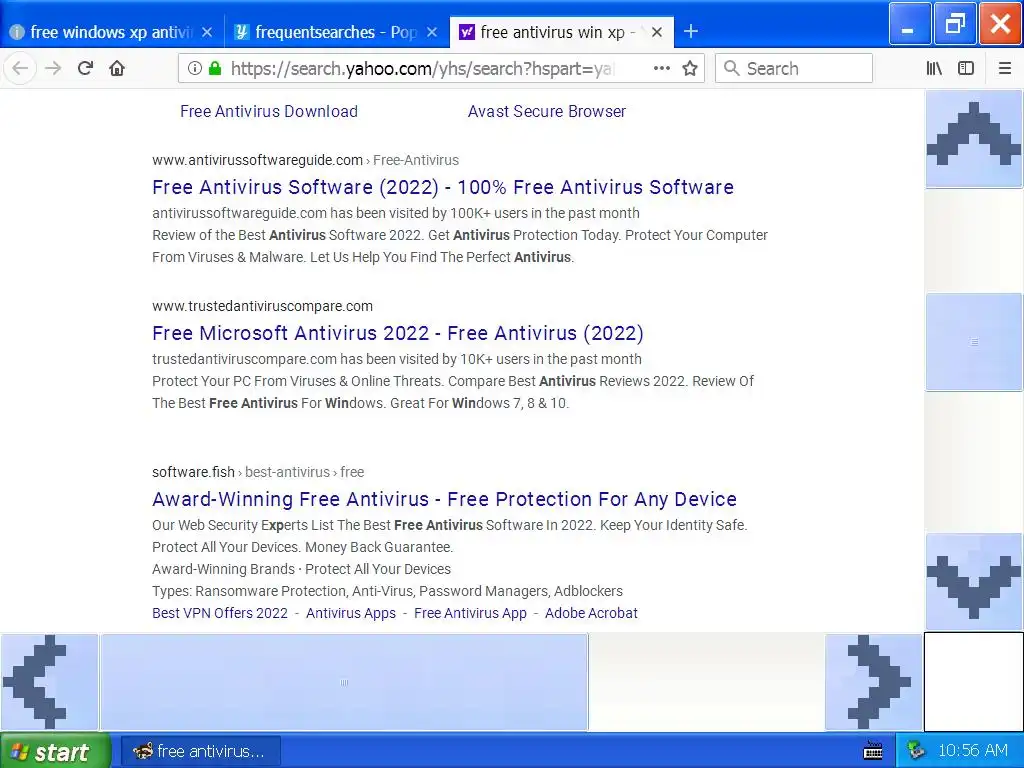
Task: Select the 'free antivirus win xp' tab
Action: click(561, 32)
